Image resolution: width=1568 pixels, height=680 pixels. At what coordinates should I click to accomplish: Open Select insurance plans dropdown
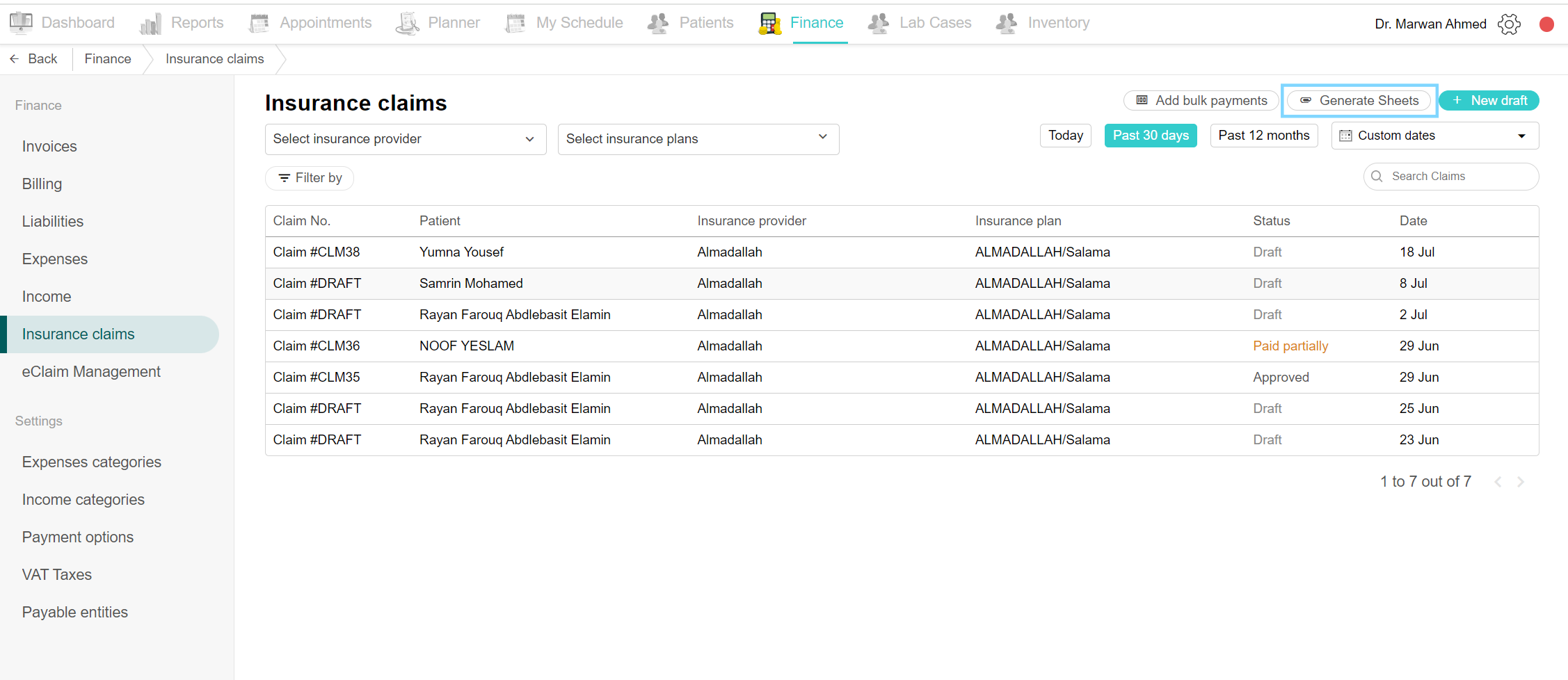[x=698, y=139]
